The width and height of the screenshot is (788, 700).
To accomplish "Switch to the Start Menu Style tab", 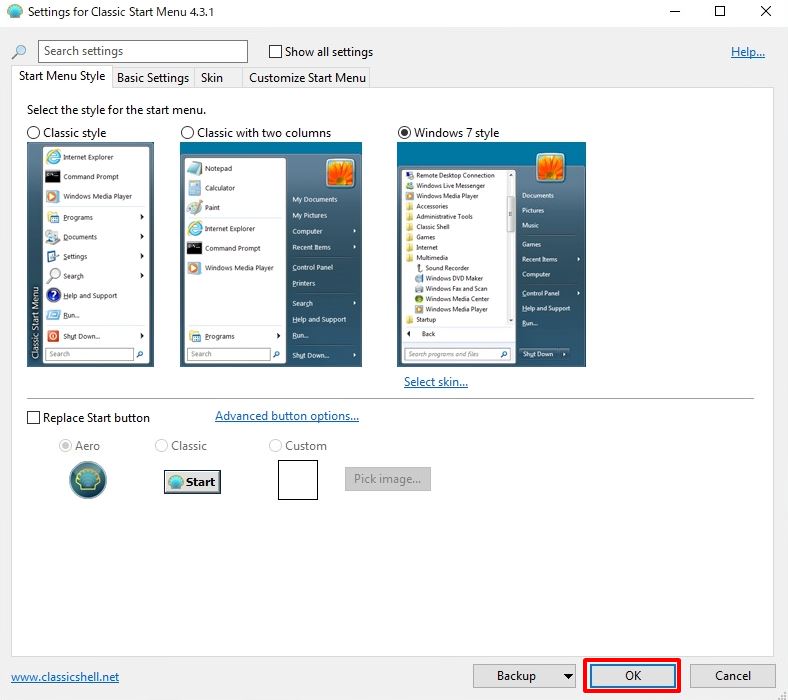I will pos(62,76).
